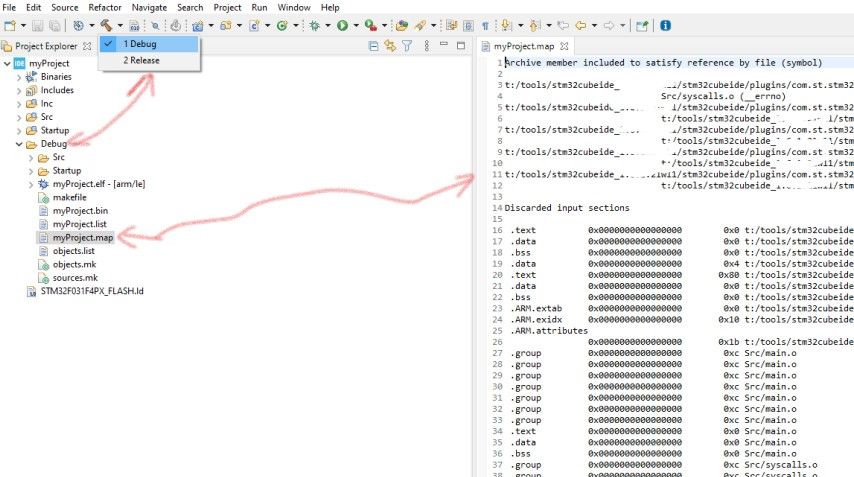This screenshot has height=477, width=854.
Task: Toggle Link with Editor in Project Explorer
Action: point(390,46)
